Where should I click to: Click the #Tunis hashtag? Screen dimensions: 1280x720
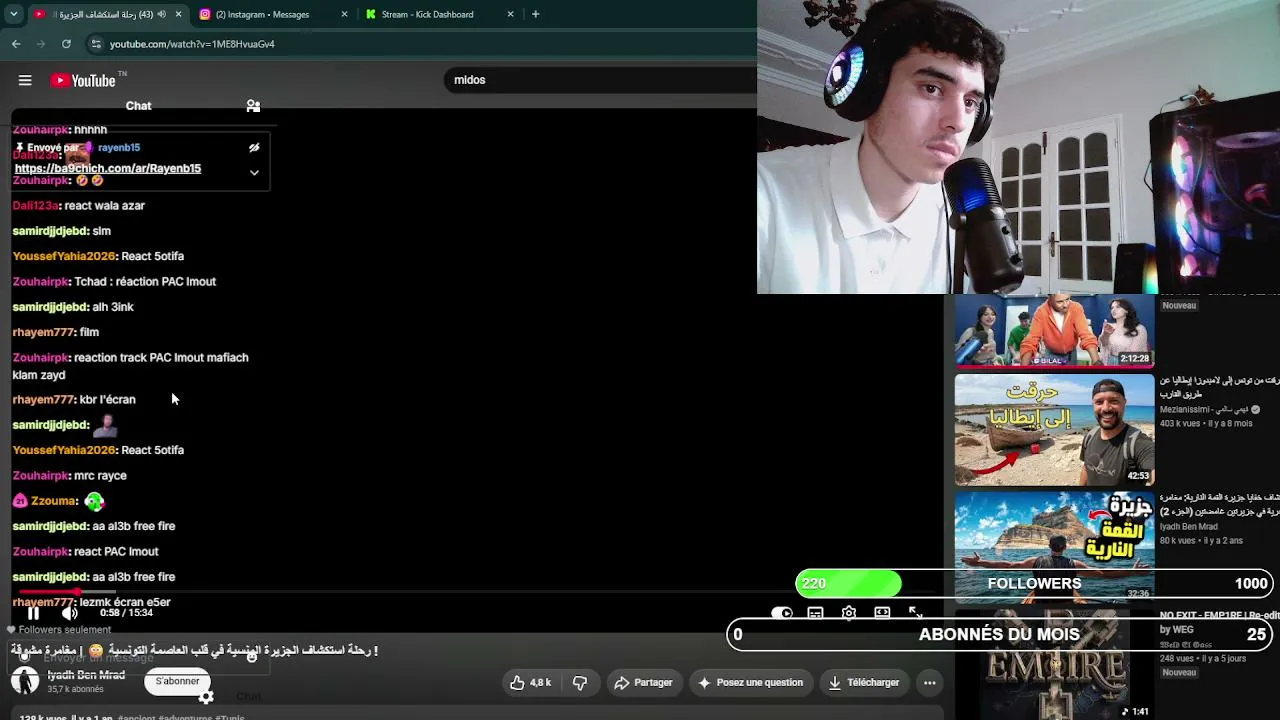pyautogui.click(x=229, y=716)
